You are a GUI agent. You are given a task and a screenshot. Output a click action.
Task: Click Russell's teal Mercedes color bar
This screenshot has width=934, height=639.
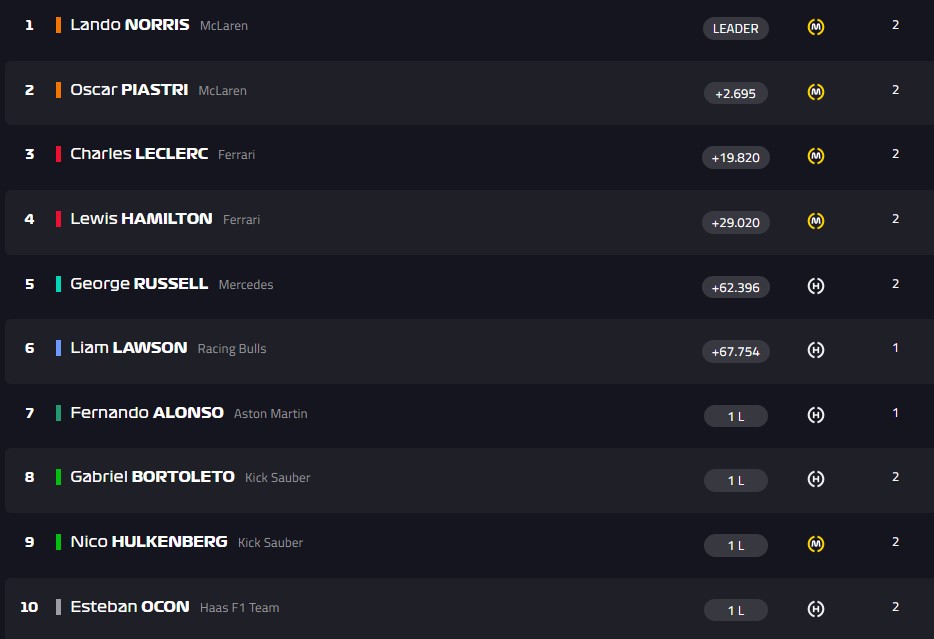pos(58,284)
